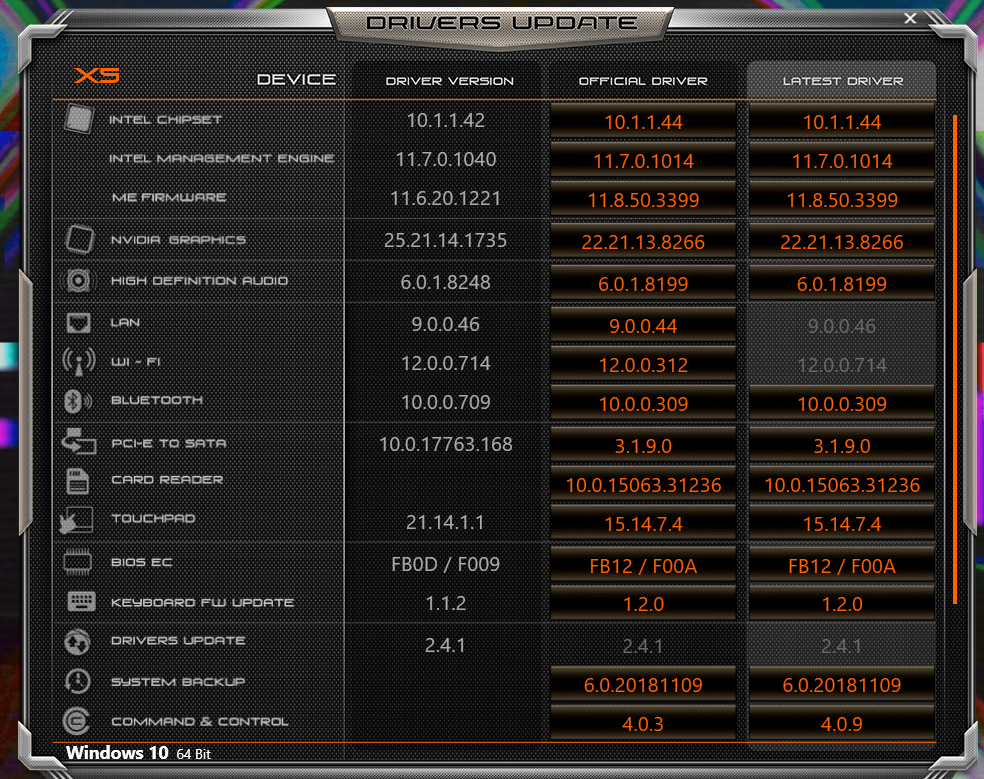Image resolution: width=984 pixels, height=779 pixels.
Task: Install official LAN driver 9.0.0.44
Action: click(x=643, y=325)
